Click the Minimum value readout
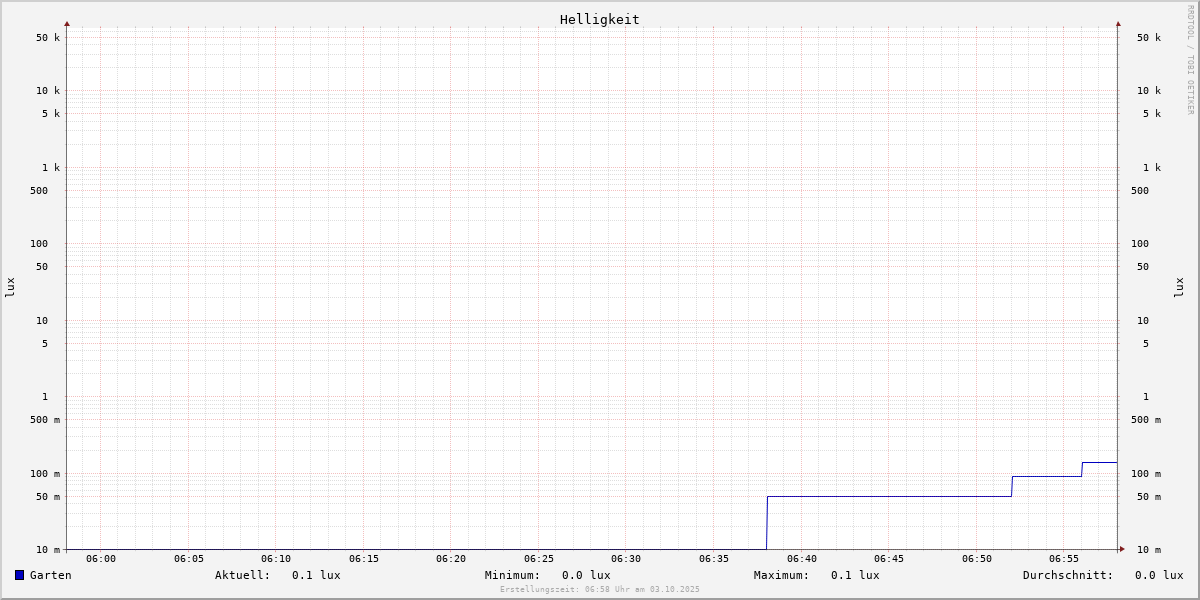Viewport: 1200px width, 600px height. [586, 575]
